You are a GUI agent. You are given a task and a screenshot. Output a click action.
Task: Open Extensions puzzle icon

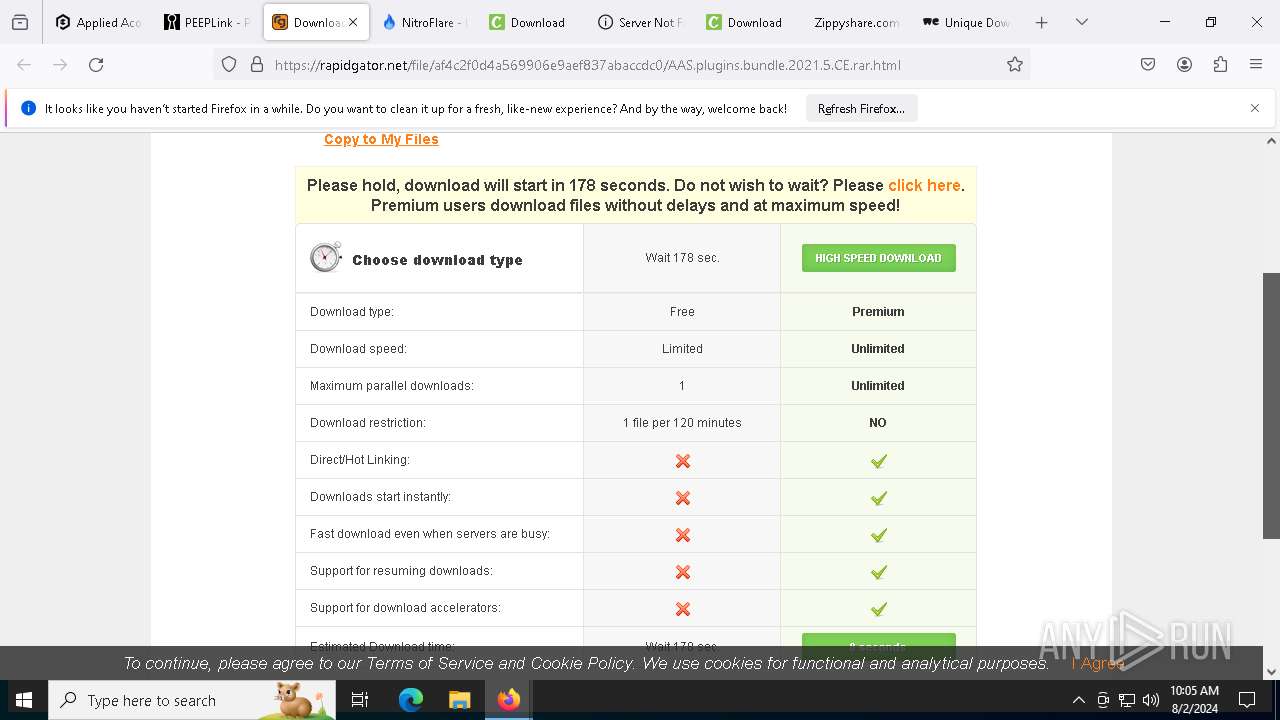tap(1220, 64)
